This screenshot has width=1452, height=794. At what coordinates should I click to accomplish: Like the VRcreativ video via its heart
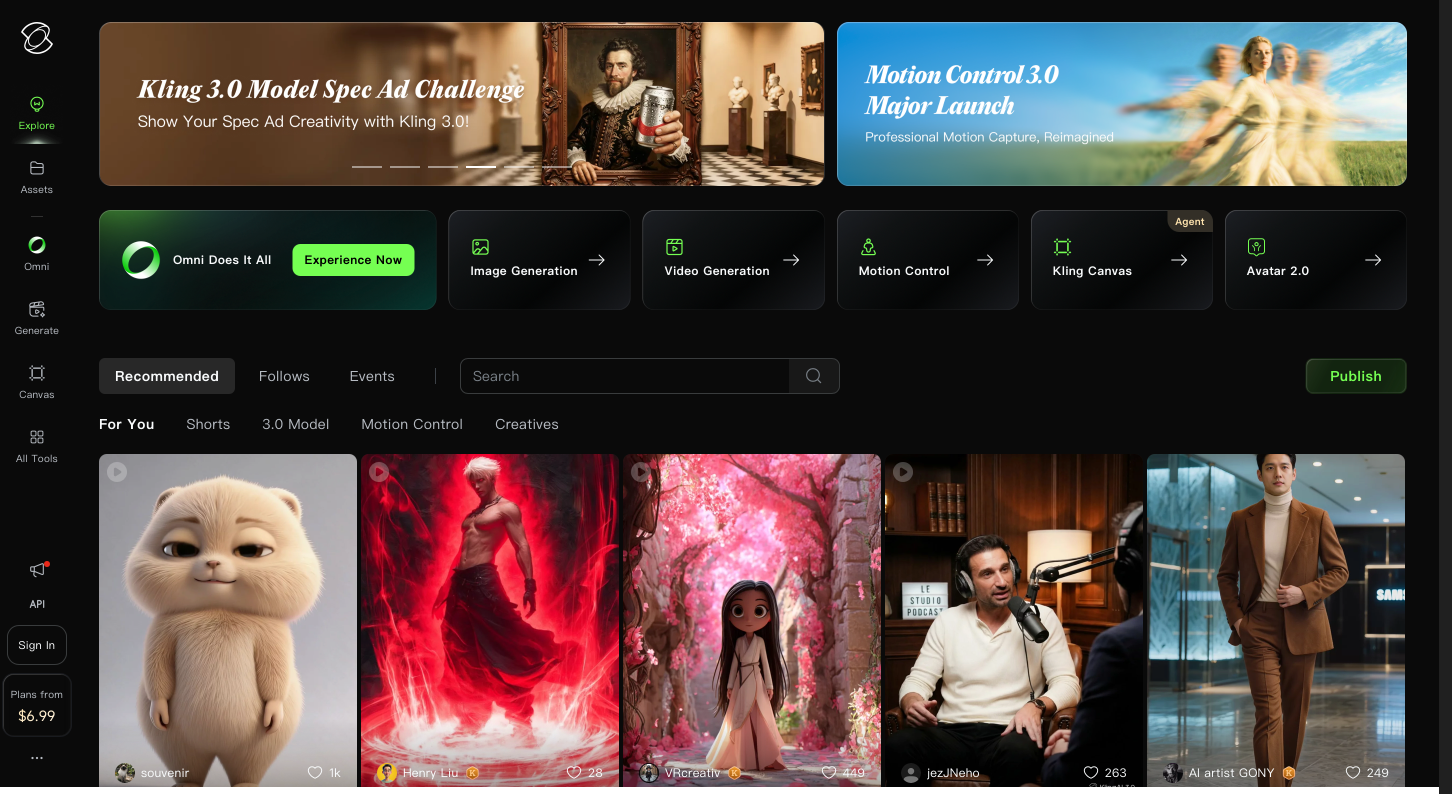[x=829, y=773]
